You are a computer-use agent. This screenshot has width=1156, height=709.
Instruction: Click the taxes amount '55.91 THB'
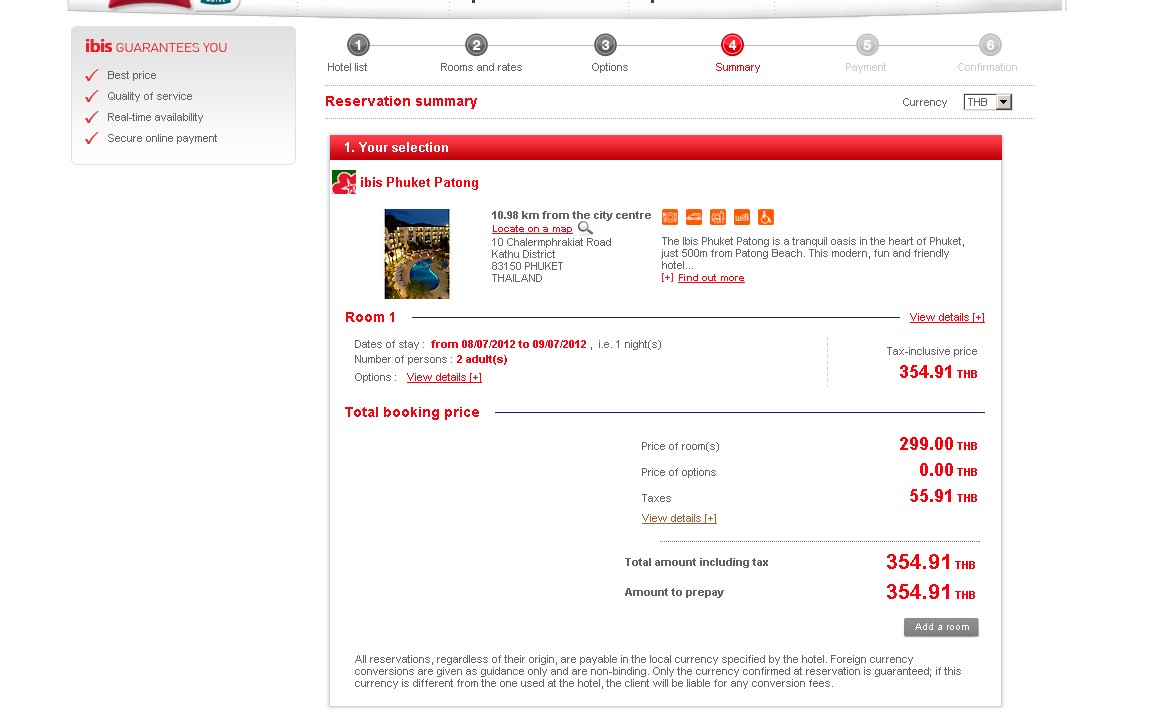(x=943, y=496)
